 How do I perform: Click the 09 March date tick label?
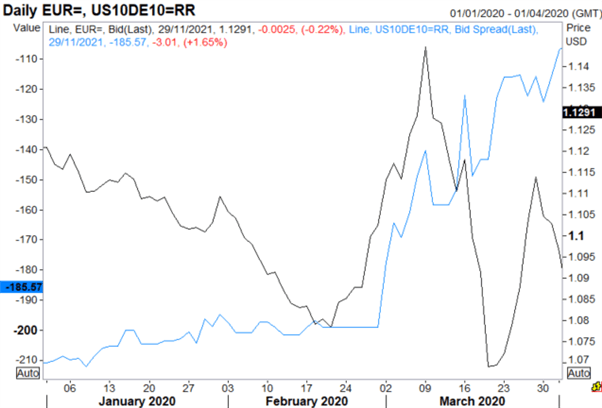coord(425,388)
